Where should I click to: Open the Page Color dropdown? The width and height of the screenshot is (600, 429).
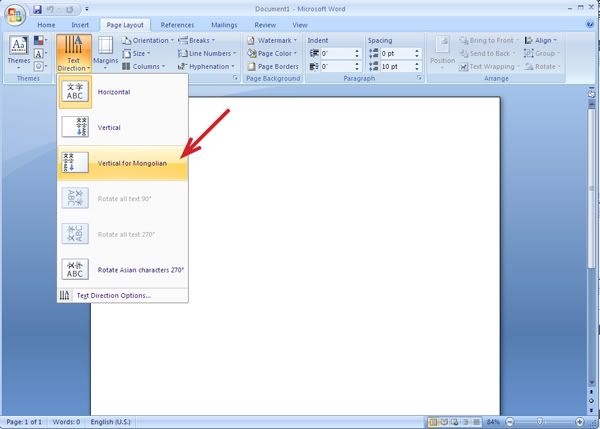coord(273,54)
